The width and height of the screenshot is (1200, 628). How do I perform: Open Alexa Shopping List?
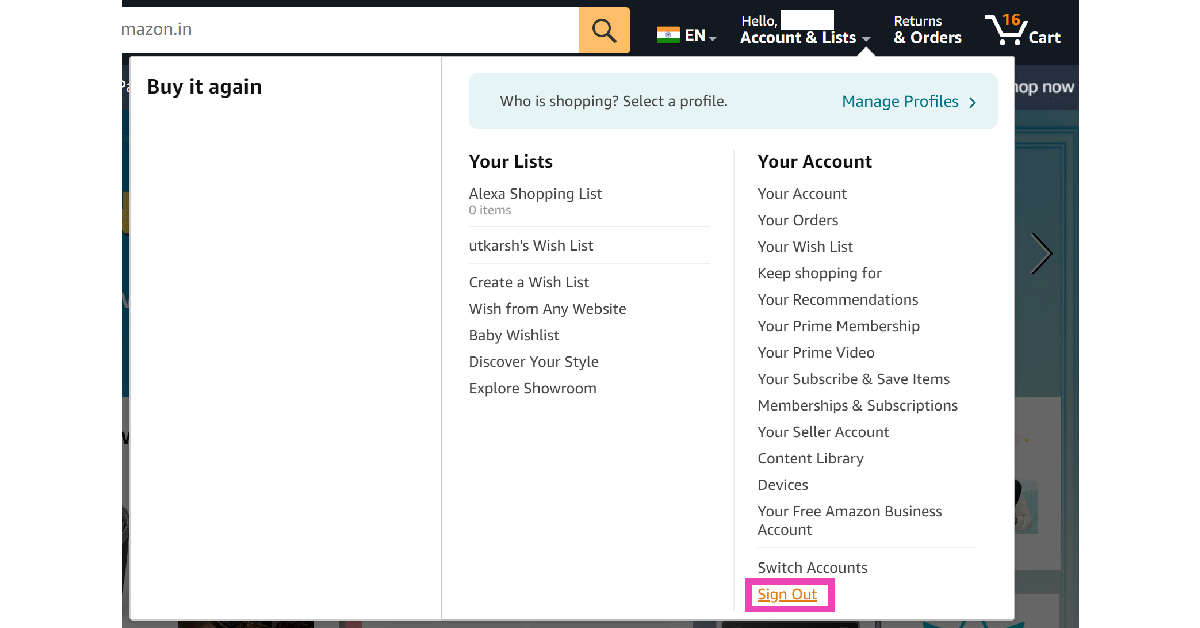coord(536,194)
